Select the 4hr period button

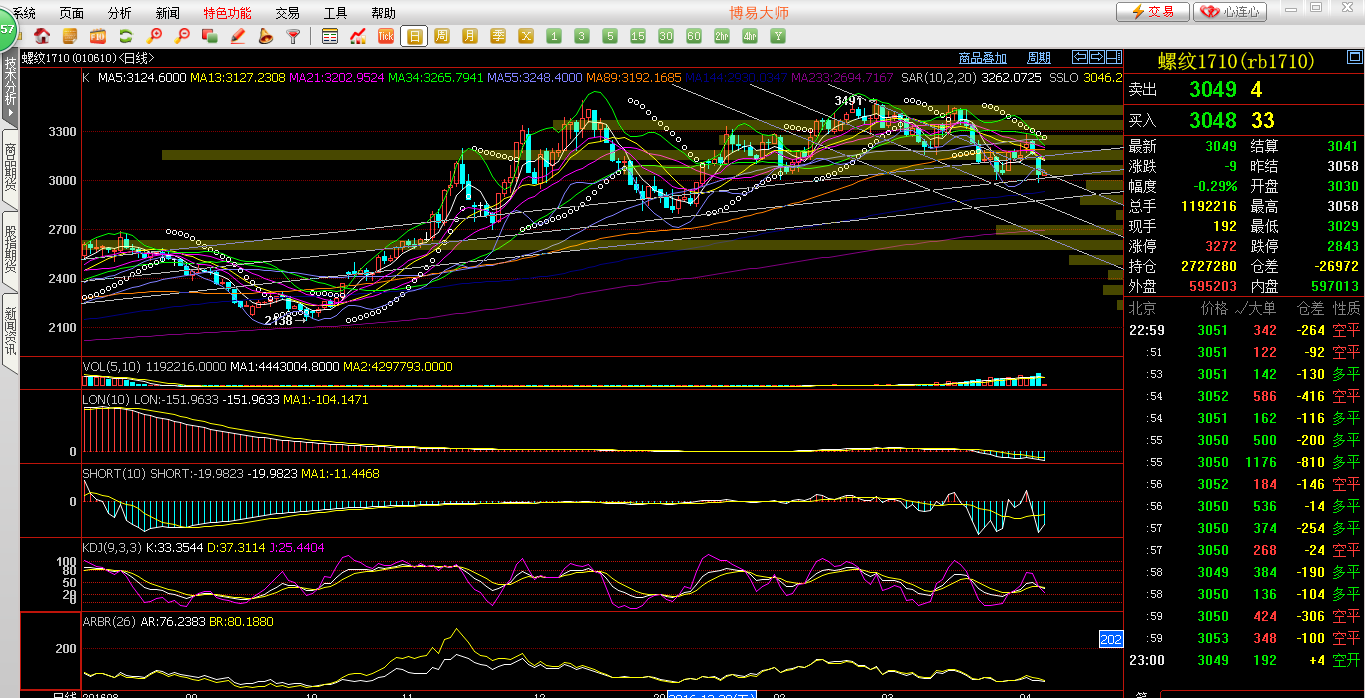coord(750,36)
